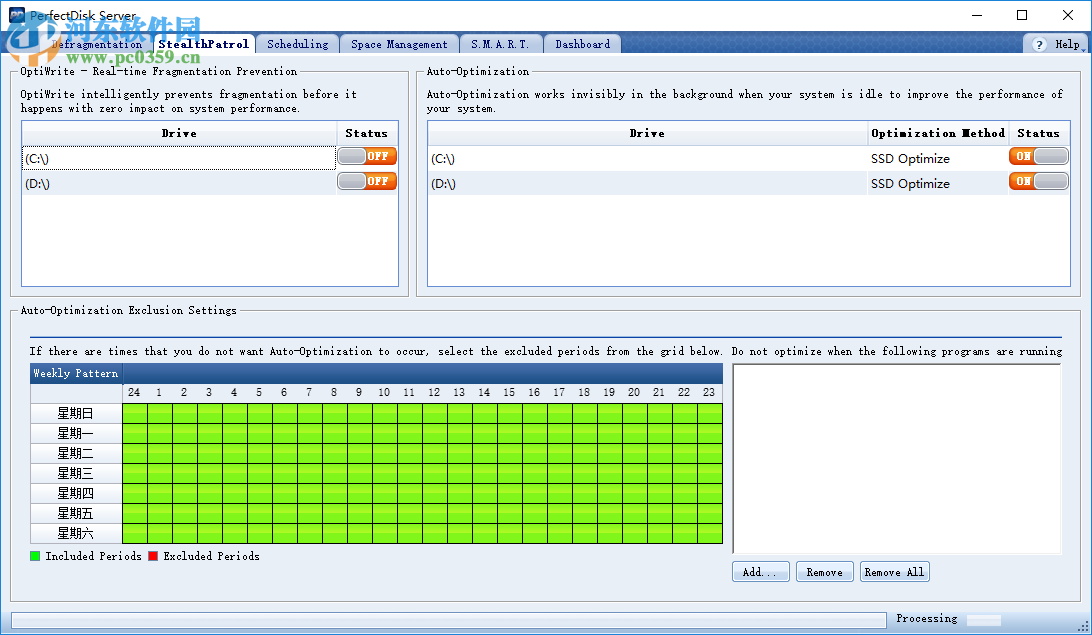Turn on OptiWrite for drive (D:\)
The width and height of the screenshot is (1092, 635).
(366, 181)
